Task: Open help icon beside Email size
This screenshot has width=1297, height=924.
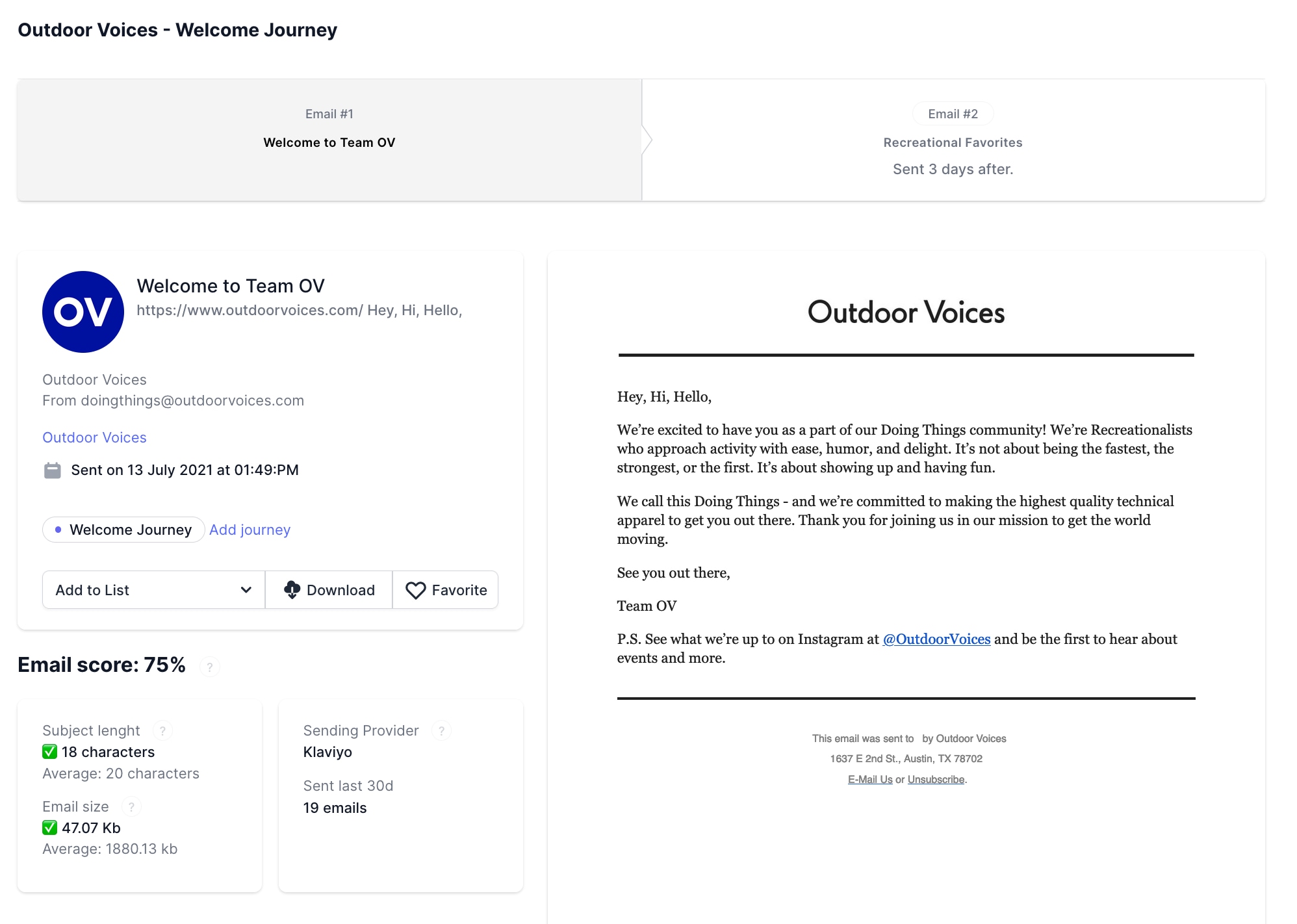Action: point(131,807)
